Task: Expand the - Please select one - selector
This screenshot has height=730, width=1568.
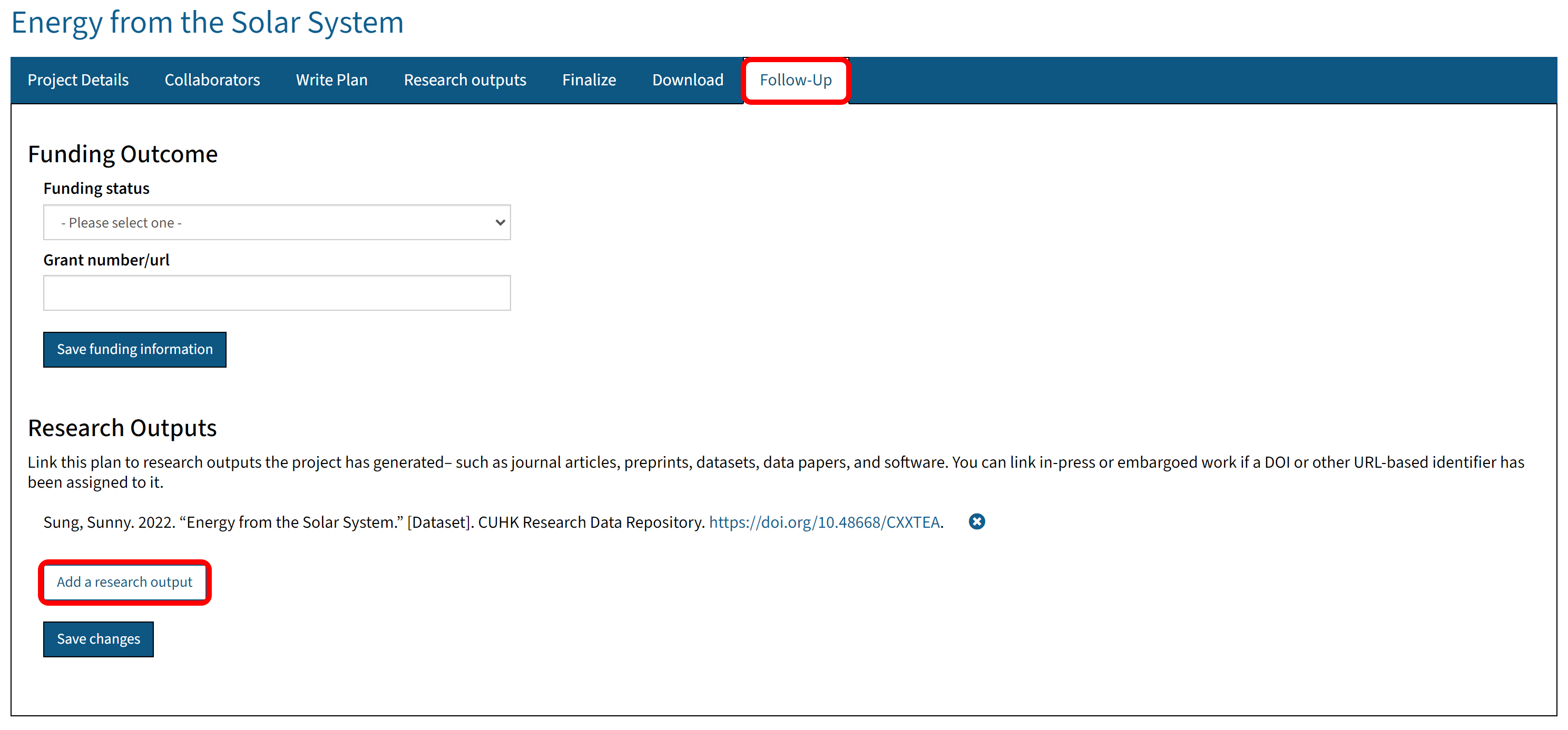Action: click(277, 223)
